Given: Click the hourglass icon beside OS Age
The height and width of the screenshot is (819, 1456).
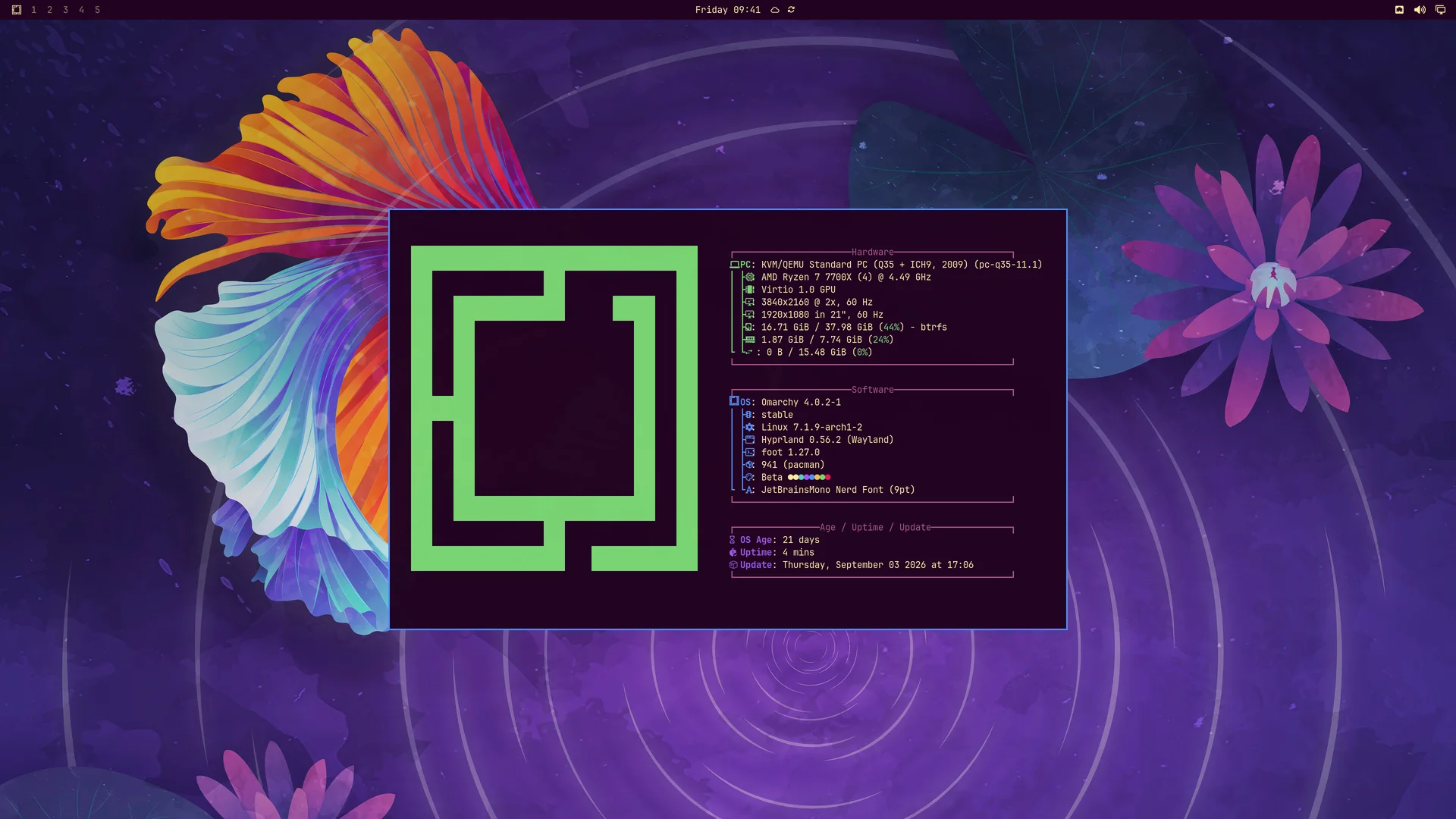Looking at the screenshot, I should coord(733,540).
